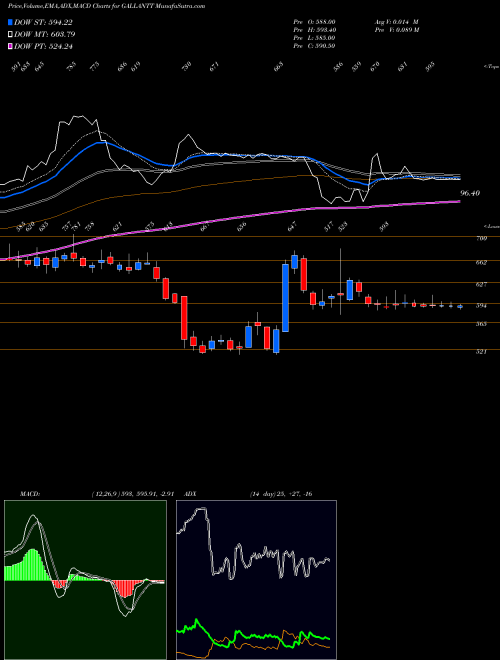Screen dimensions: 500x660
Task: Click the tallest blue candlestick in the price chart
Action: [x=285, y=298]
